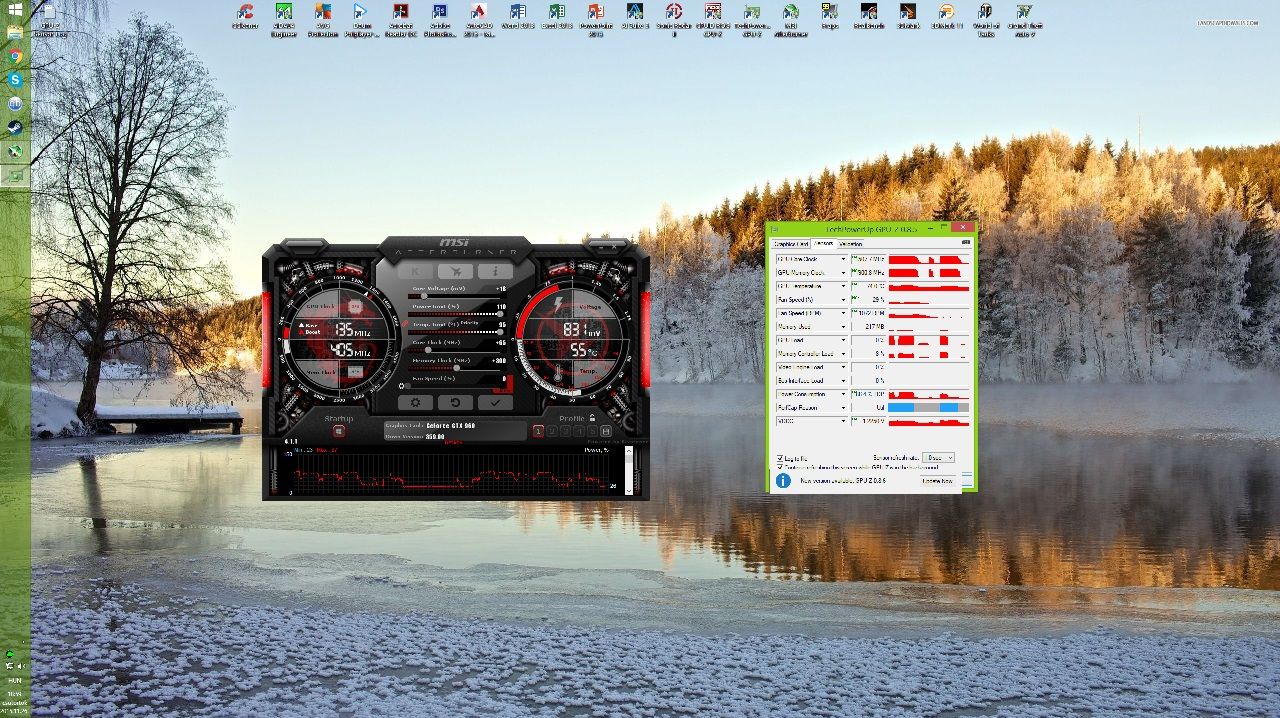
Task: Toggle link icon beside Temp Limit slider
Action: pyautogui.click(x=406, y=324)
